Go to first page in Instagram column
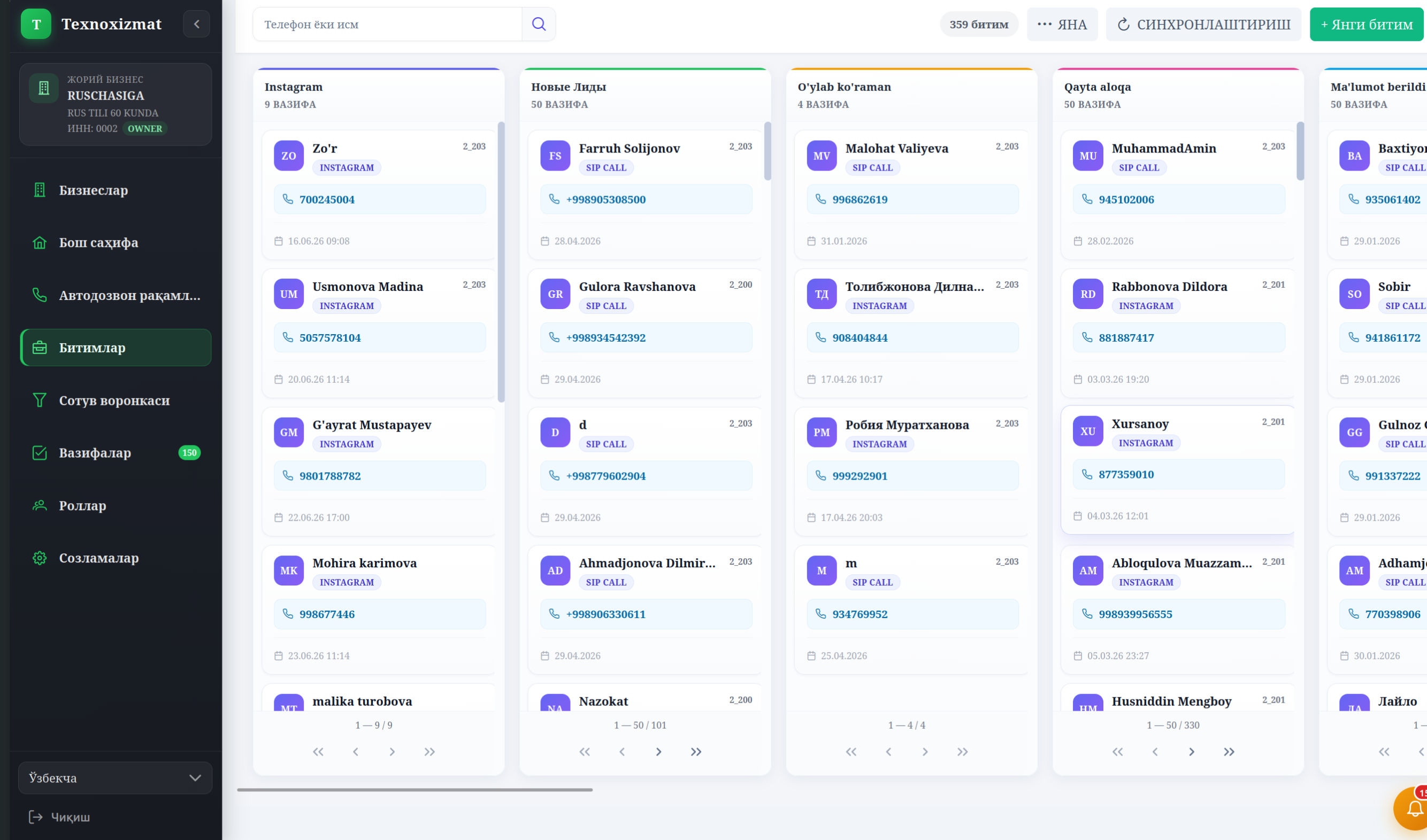Viewport: 1427px width, 840px height. coord(318,752)
